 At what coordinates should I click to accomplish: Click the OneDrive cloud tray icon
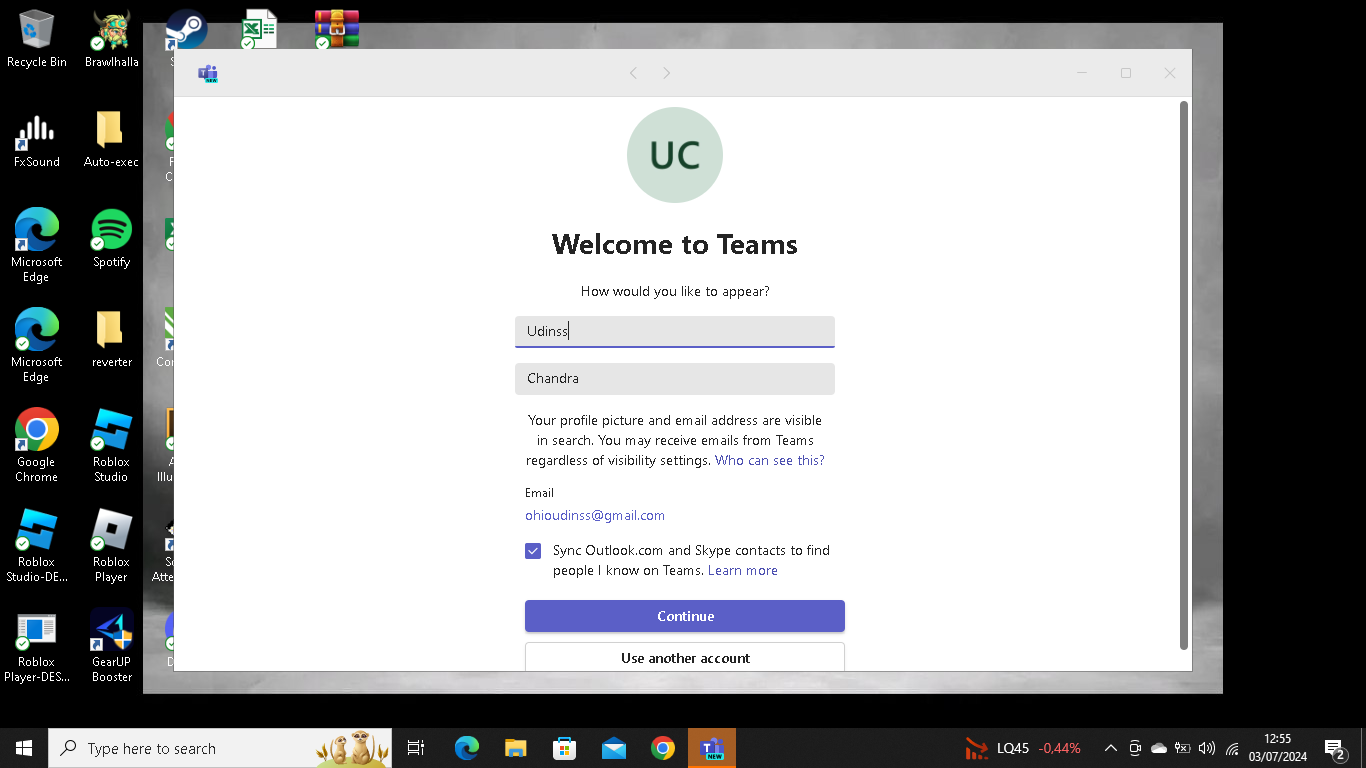1159,748
